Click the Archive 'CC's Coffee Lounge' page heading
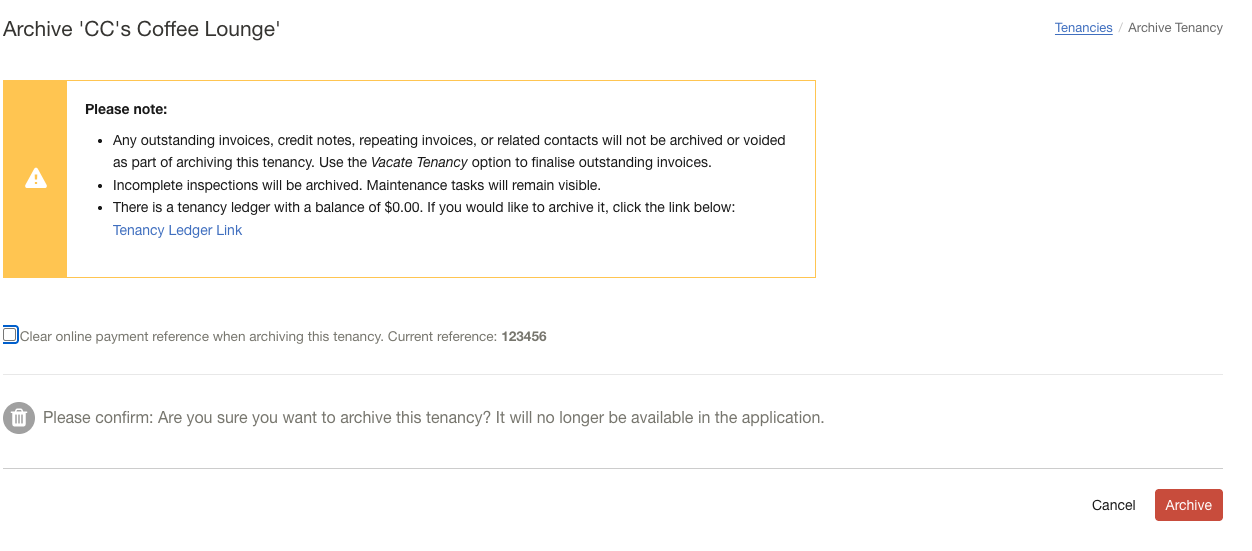Image resolution: width=1252 pixels, height=551 pixels. click(x=141, y=29)
